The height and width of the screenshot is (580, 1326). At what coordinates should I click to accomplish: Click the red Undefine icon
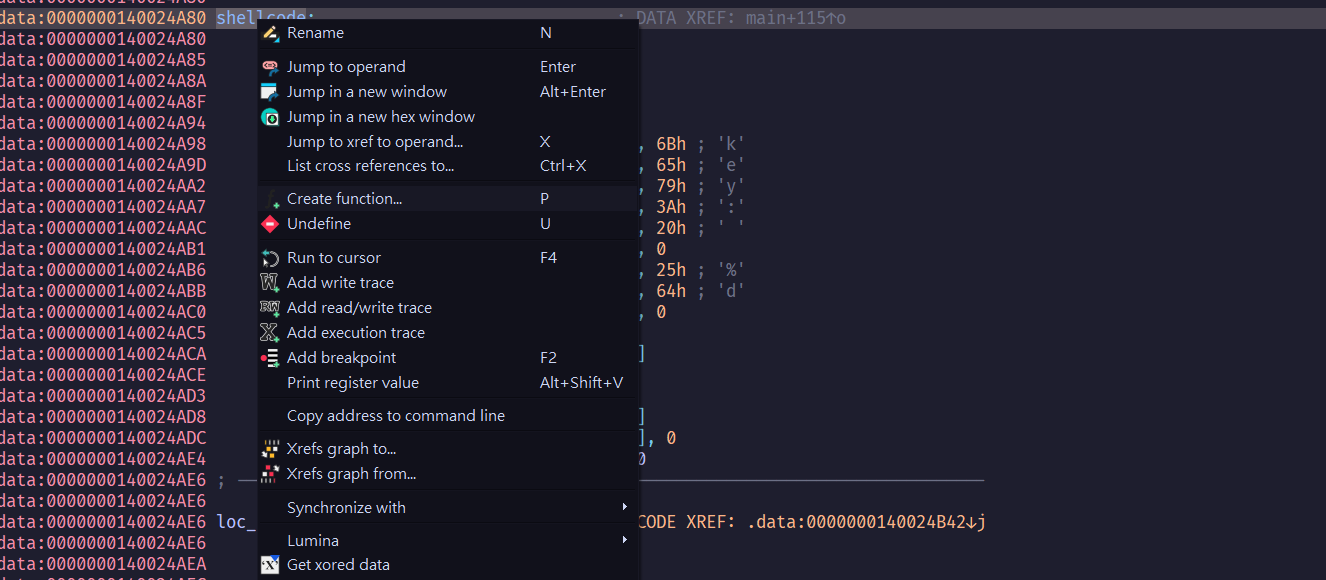click(270, 224)
